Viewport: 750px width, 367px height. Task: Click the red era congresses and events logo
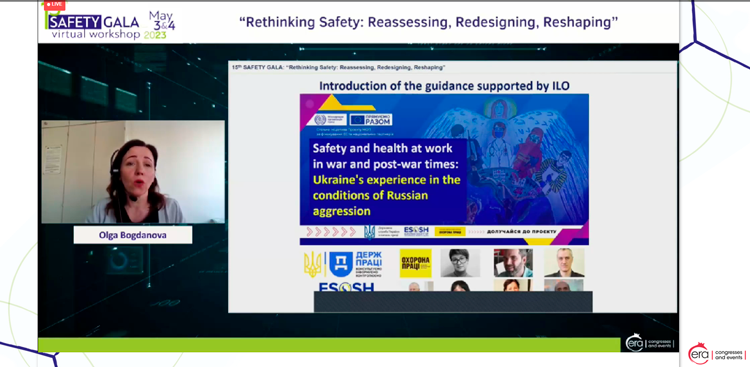click(717, 354)
